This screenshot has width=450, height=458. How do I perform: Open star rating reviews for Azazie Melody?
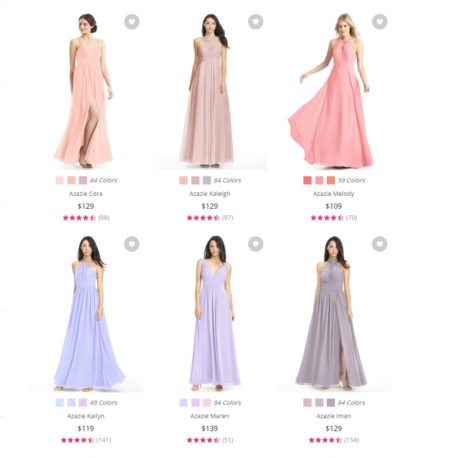pos(334,218)
